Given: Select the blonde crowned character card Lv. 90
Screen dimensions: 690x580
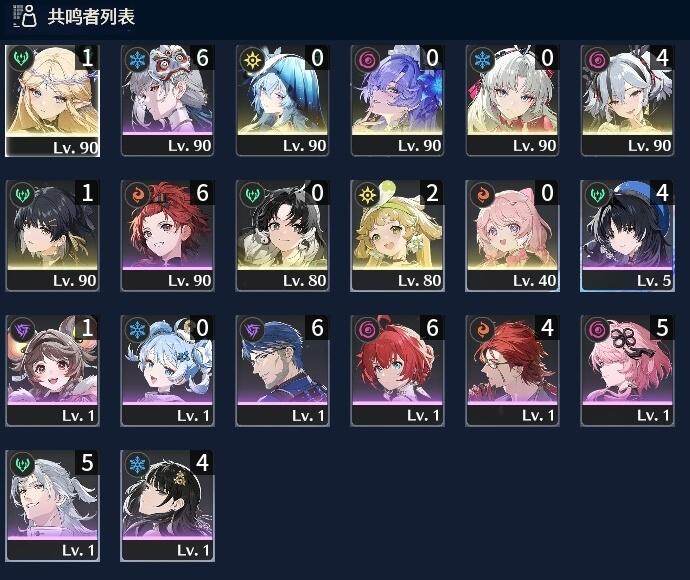Looking at the screenshot, I should pos(52,101).
